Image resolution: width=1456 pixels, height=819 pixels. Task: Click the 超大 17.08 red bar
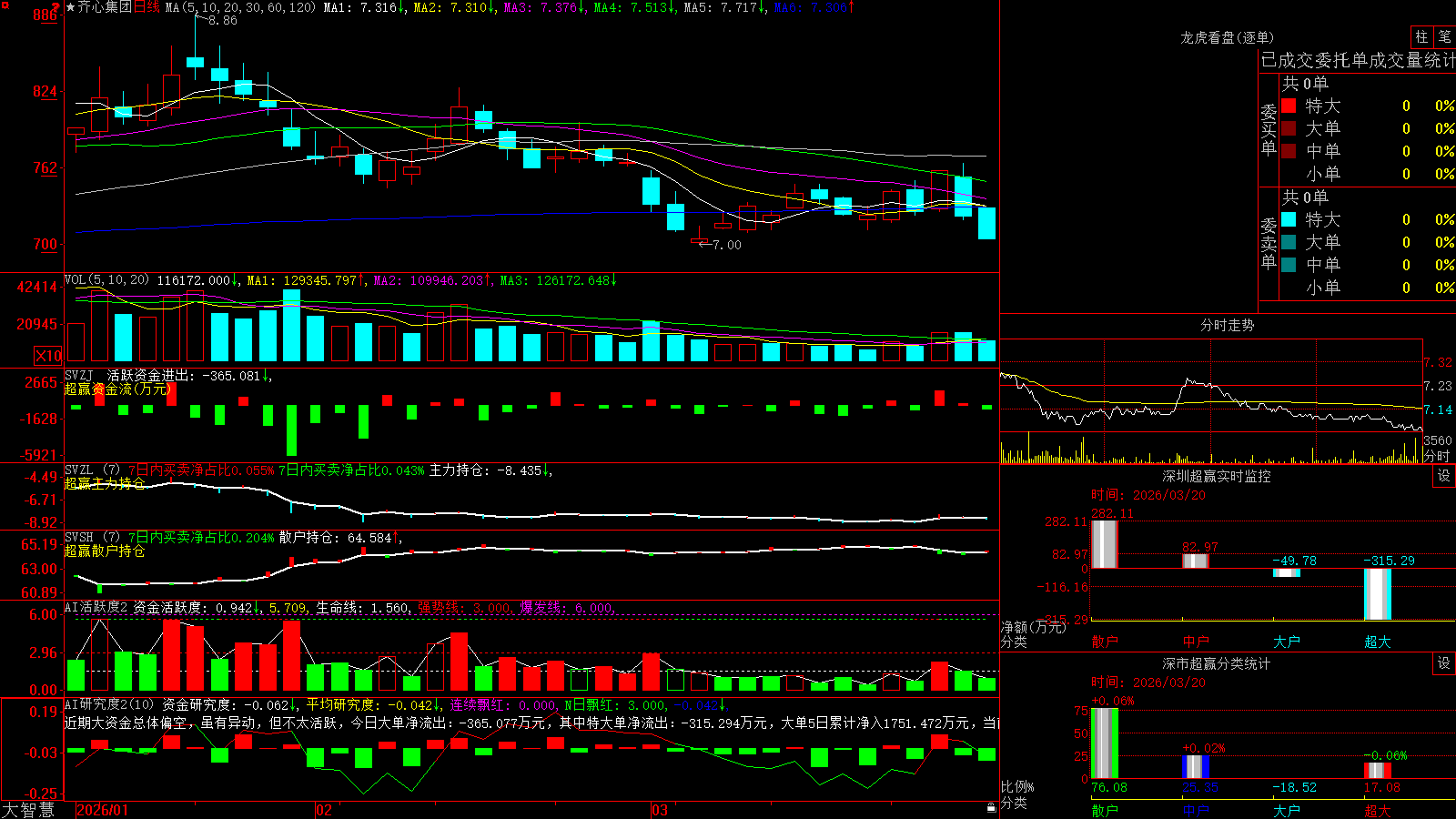(x=1377, y=771)
